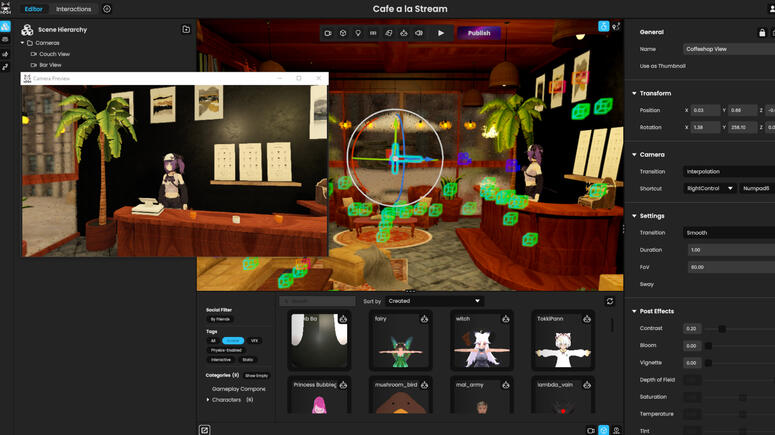This screenshot has height=435, width=775.
Task: Click the Show Empty button
Action: [x=256, y=375]
